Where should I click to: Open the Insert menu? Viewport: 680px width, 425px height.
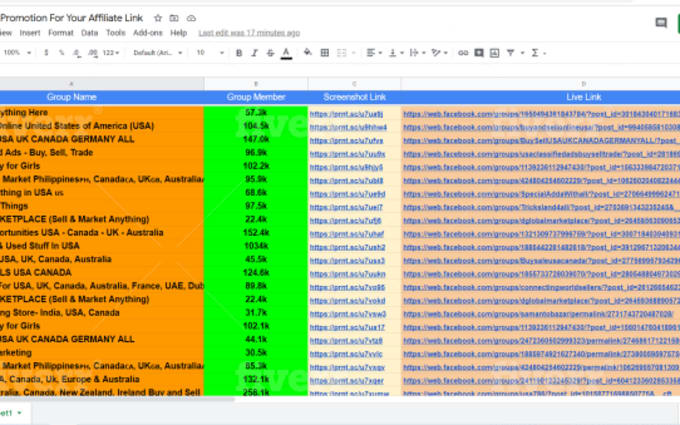click(29, 33)
